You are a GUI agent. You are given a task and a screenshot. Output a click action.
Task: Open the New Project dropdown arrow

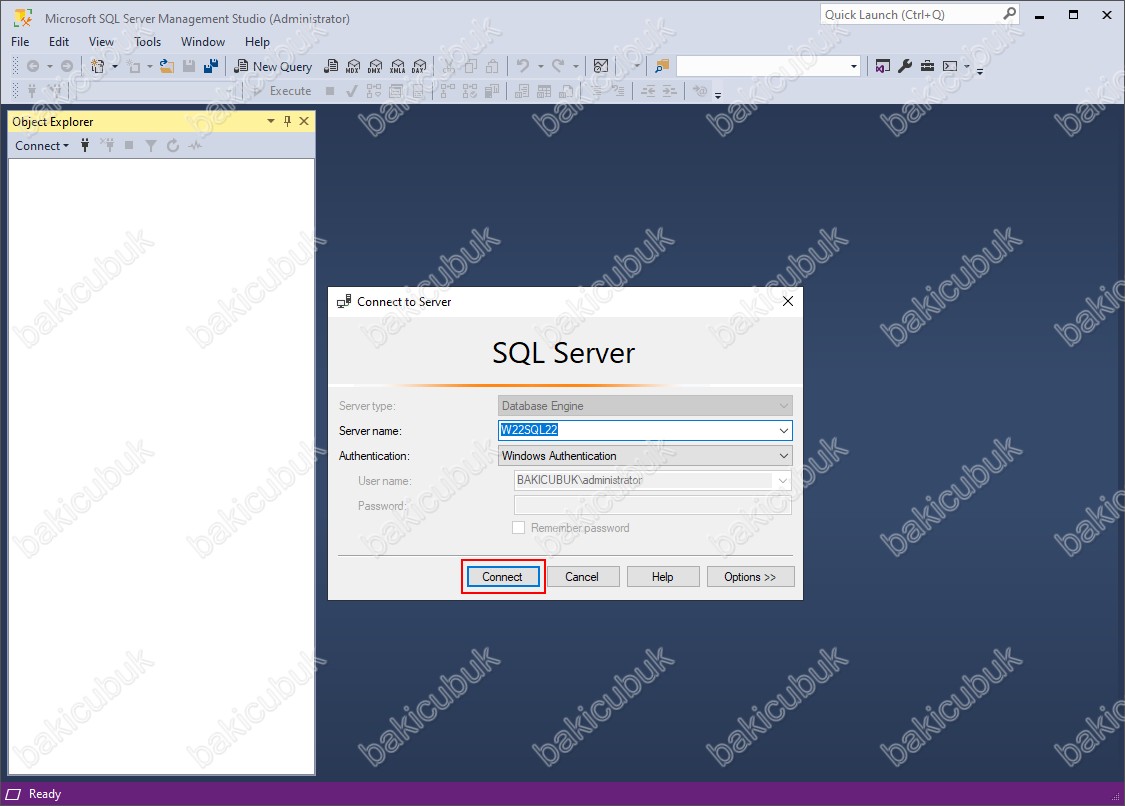[x=115, y=66]
